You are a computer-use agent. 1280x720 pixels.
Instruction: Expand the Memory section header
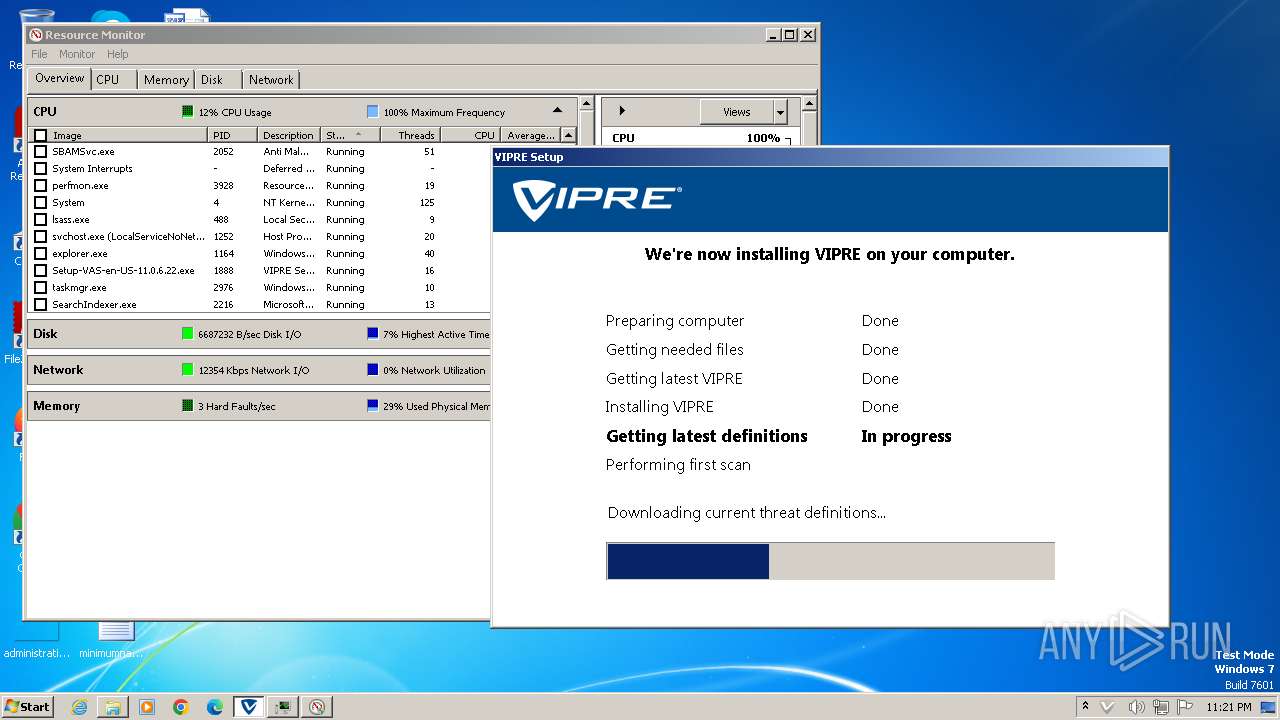(x=258, y=406)
